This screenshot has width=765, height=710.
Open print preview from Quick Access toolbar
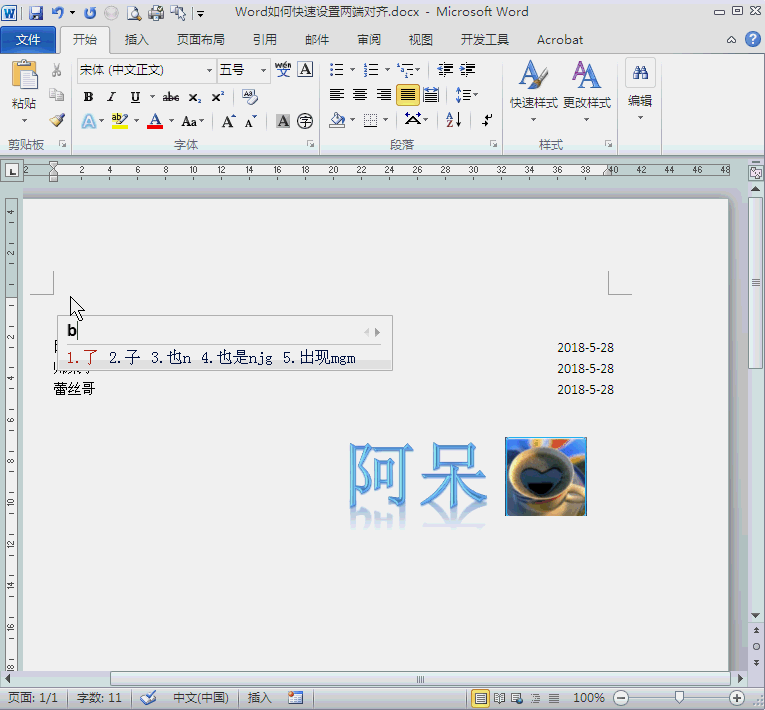[x=134, y=13]
